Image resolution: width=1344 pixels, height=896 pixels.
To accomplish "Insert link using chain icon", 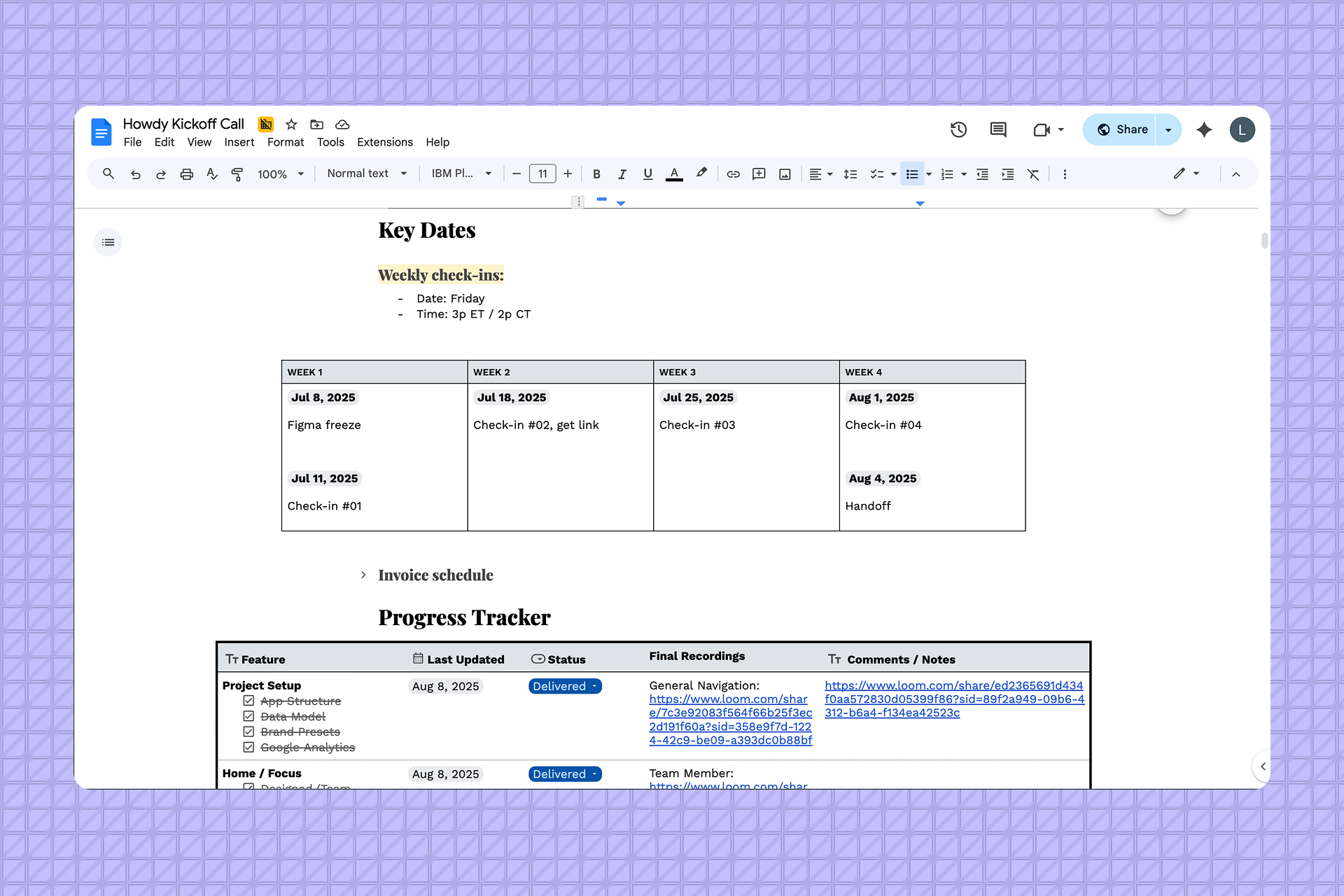I will (x=733, y=174).
